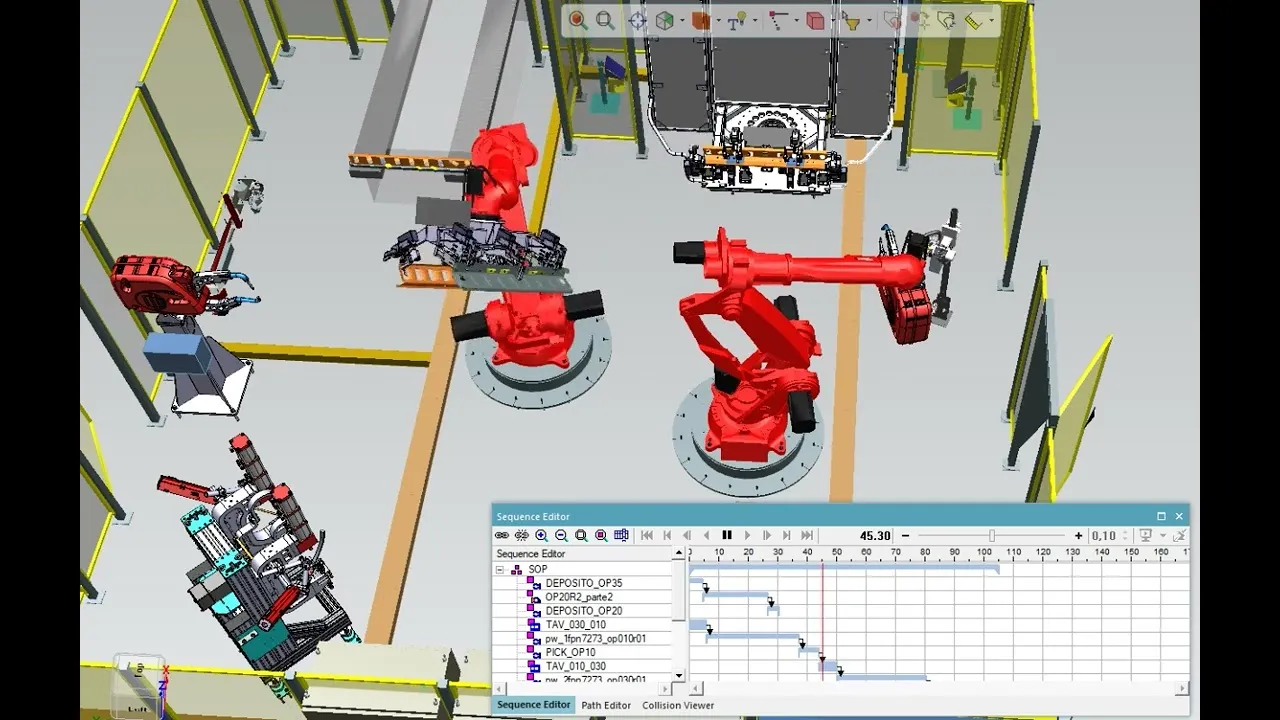
Task: Open the pick level dropdown arrow
Action: [796, 20]
